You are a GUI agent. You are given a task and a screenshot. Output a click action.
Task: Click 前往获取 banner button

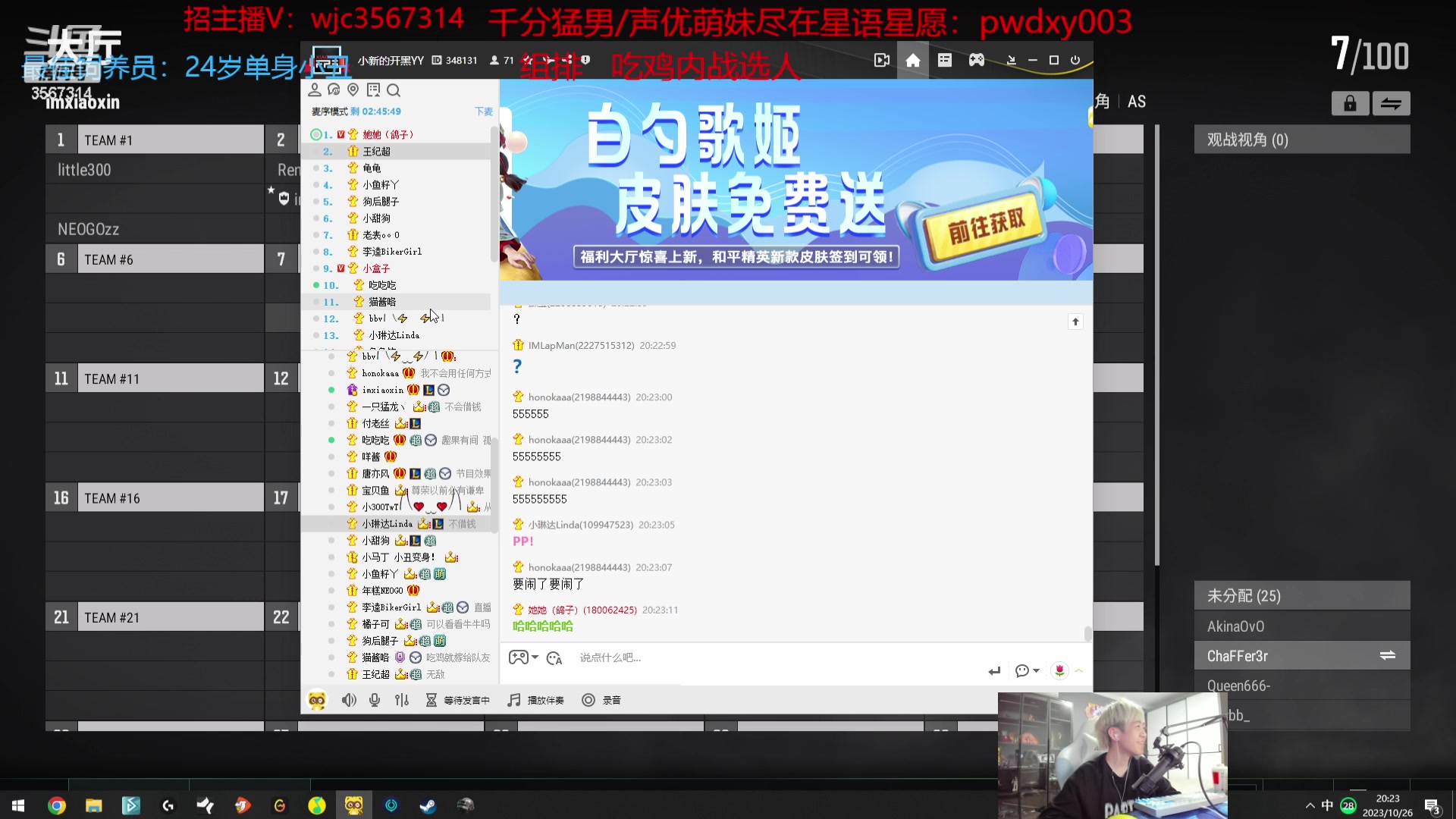tap(987, 226)
